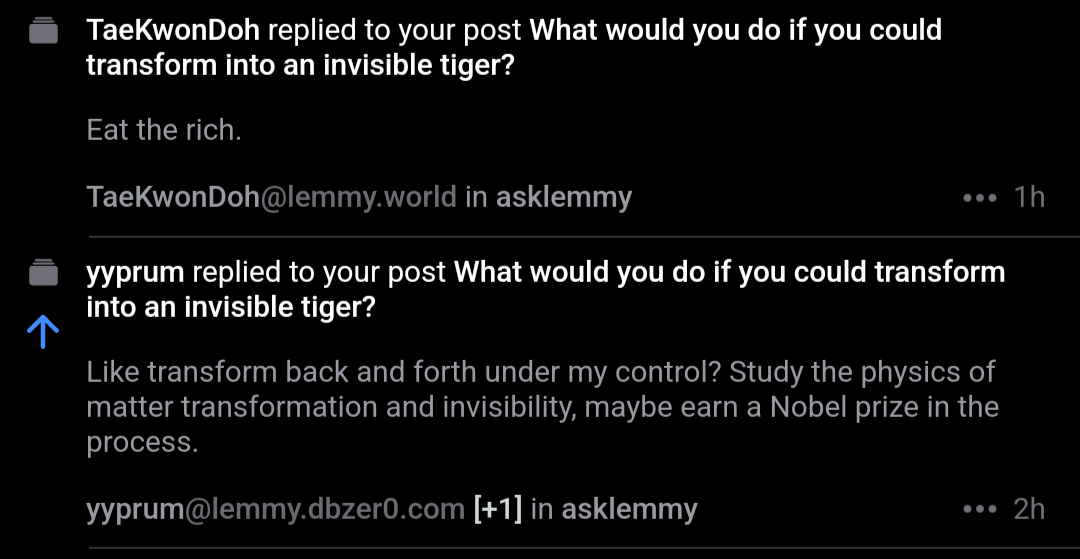Image resolution: width=1080 pixels, height=559 pixels.
Task: Click "replied to your post" text after TaeKwonDoh
Action: [395, 30]
